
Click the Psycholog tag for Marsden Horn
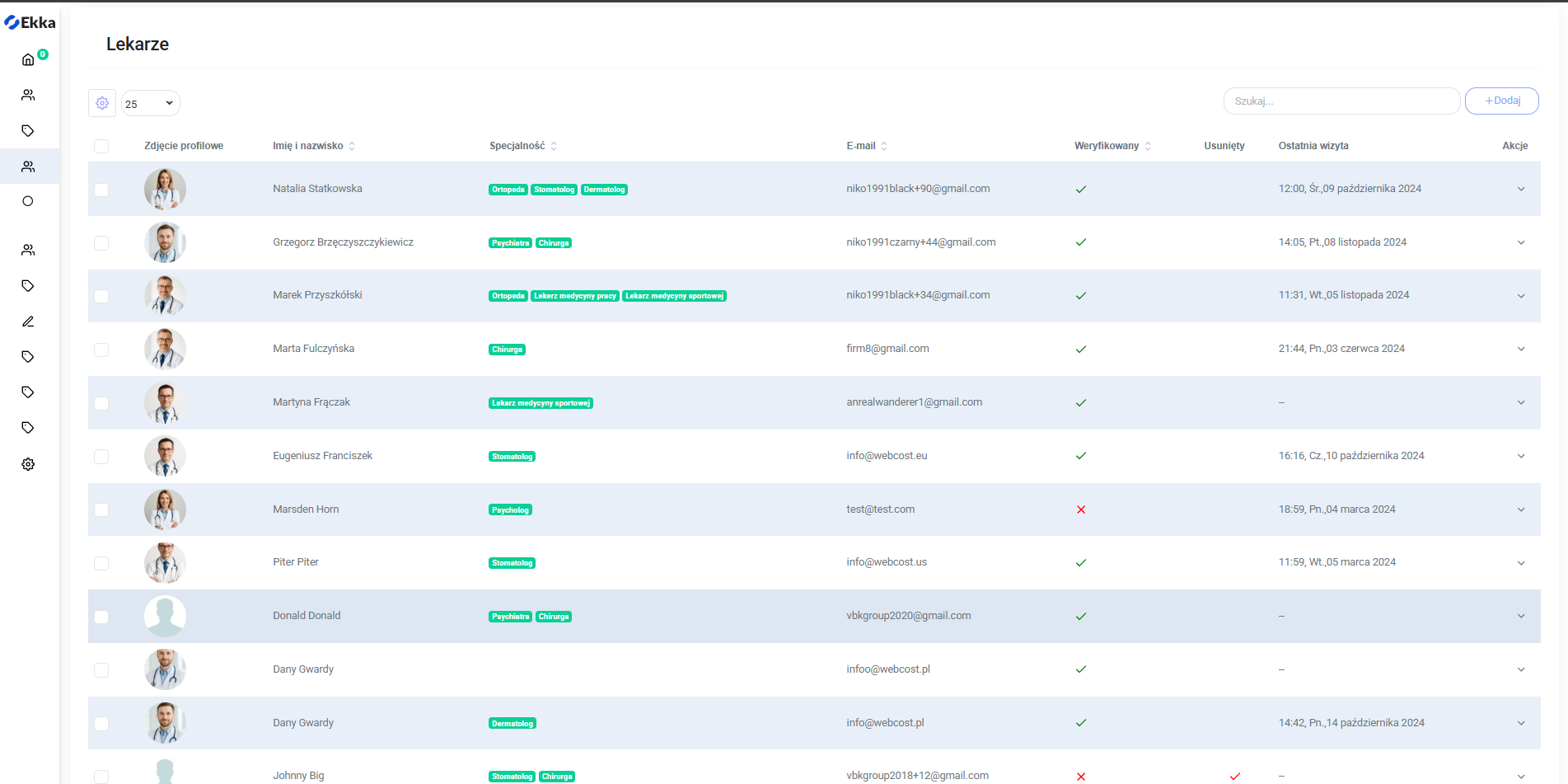[510, 509]
